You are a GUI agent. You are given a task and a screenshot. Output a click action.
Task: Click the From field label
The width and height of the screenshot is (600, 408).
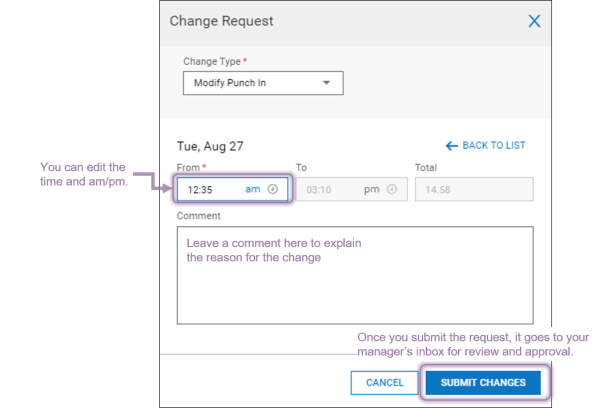190,167
